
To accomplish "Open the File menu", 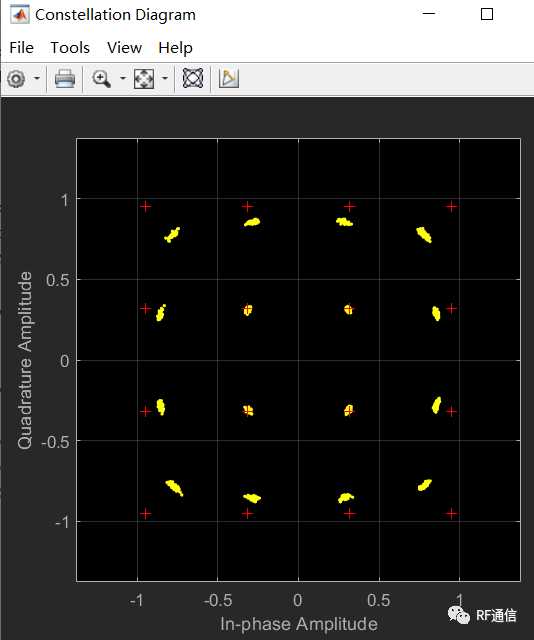I will tap(21, 48).
